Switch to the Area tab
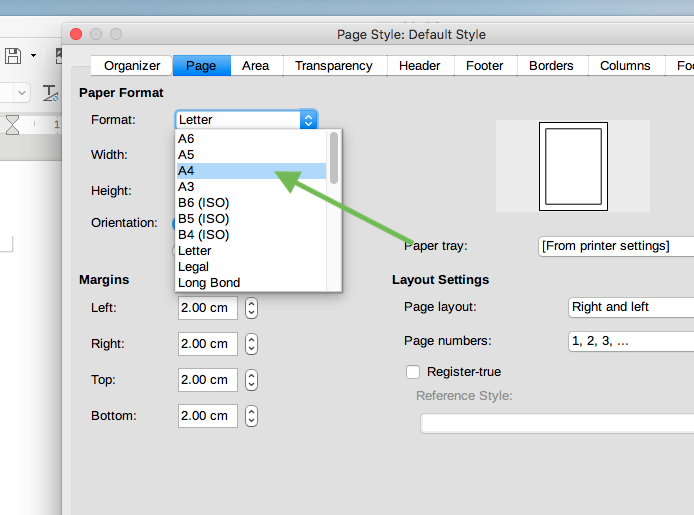 pyautogui.click(x=255, y=66)
